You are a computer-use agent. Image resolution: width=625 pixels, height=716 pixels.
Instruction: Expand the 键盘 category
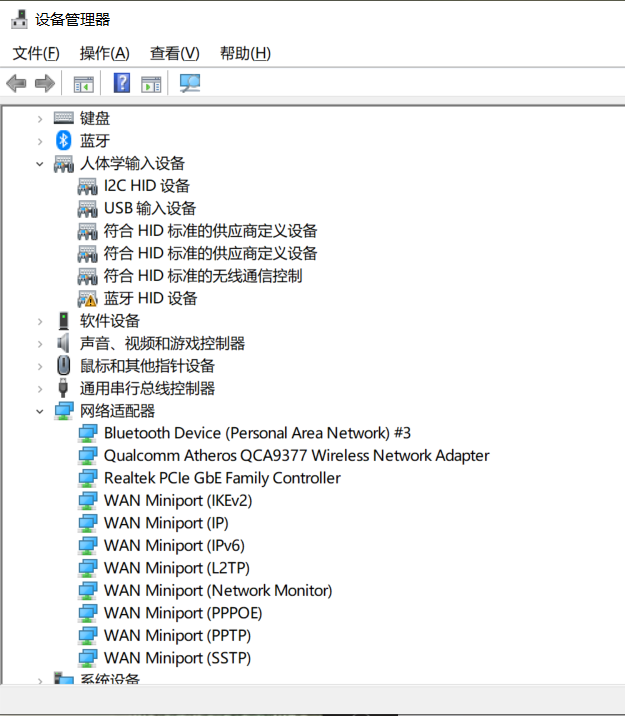tap(40, 119)
